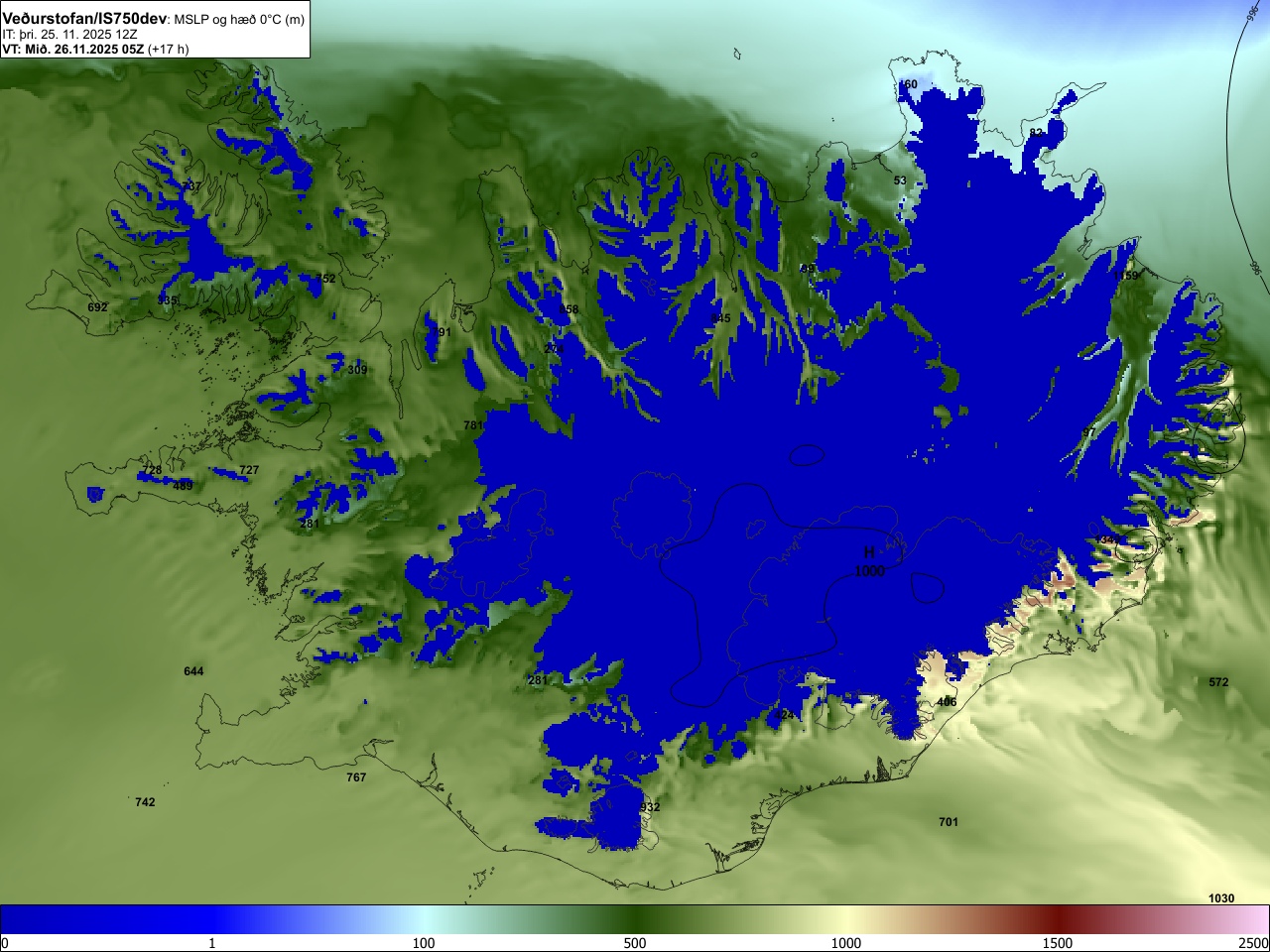Click the pale cyan band of the color scale
This screenshot has width=1270, height=952.
click(x=424, y=919)
